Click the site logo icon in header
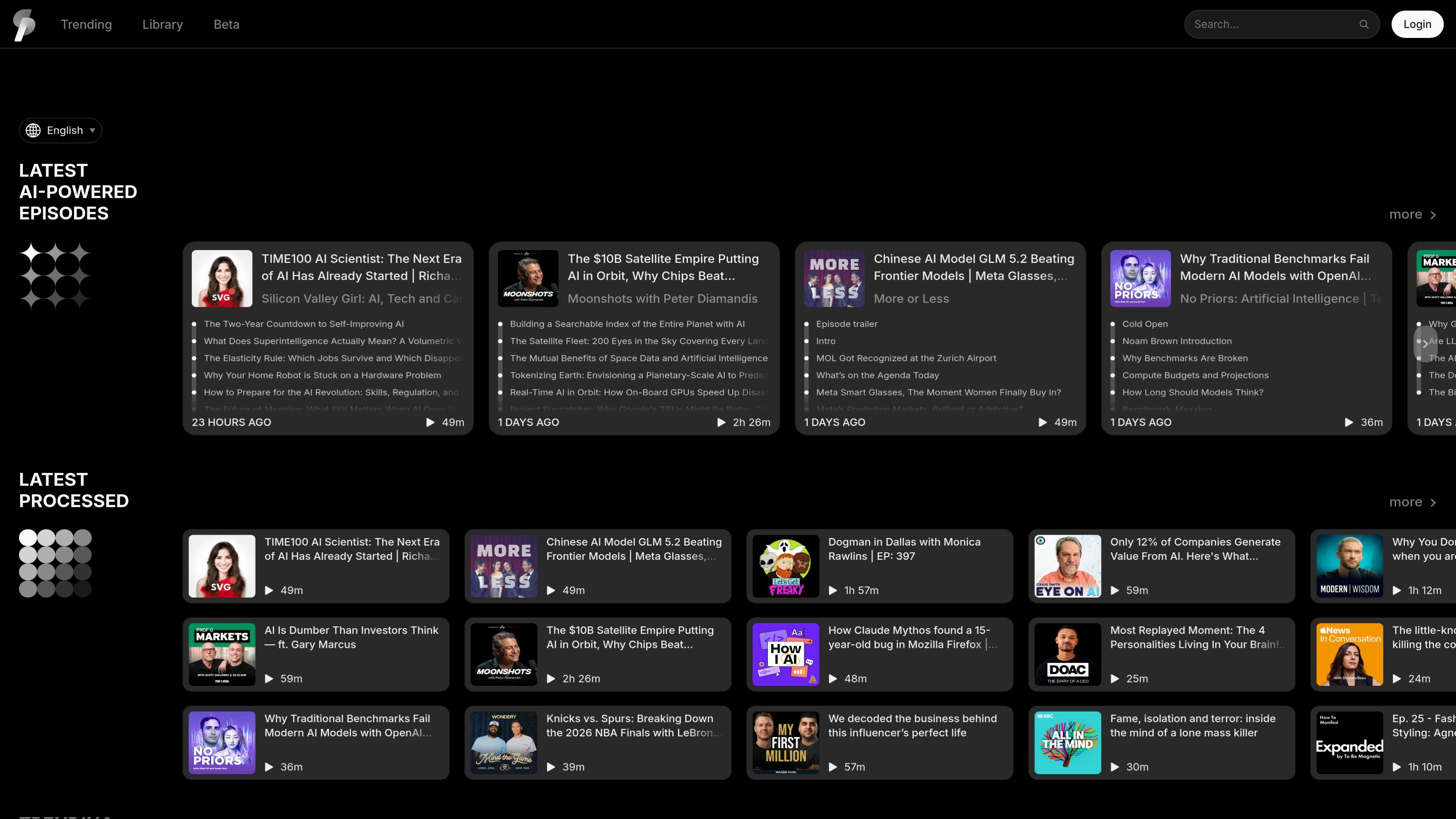Screen dimensions: 1456x819 [24, 24]
